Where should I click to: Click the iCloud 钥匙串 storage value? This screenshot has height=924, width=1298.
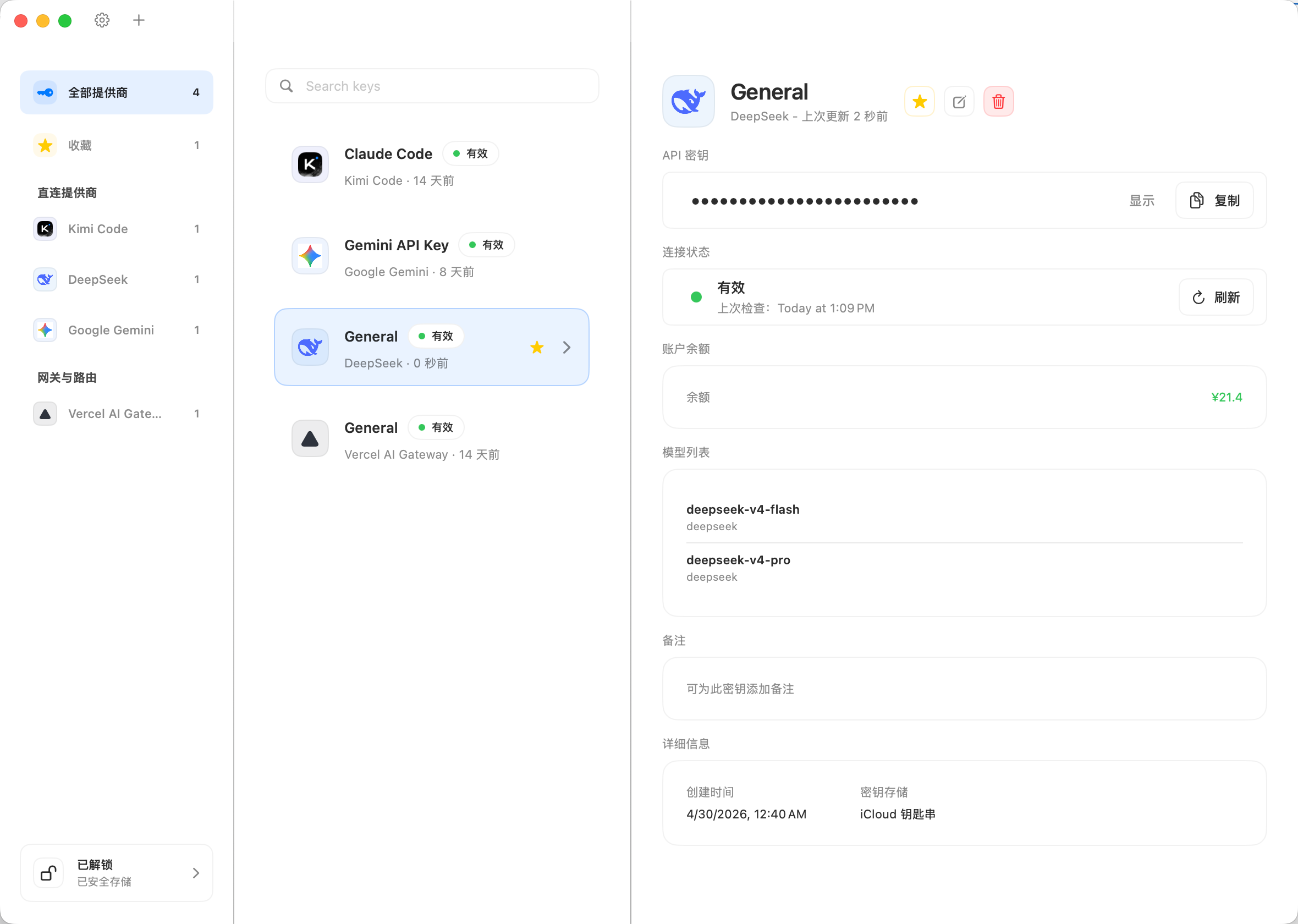point(898,814)
